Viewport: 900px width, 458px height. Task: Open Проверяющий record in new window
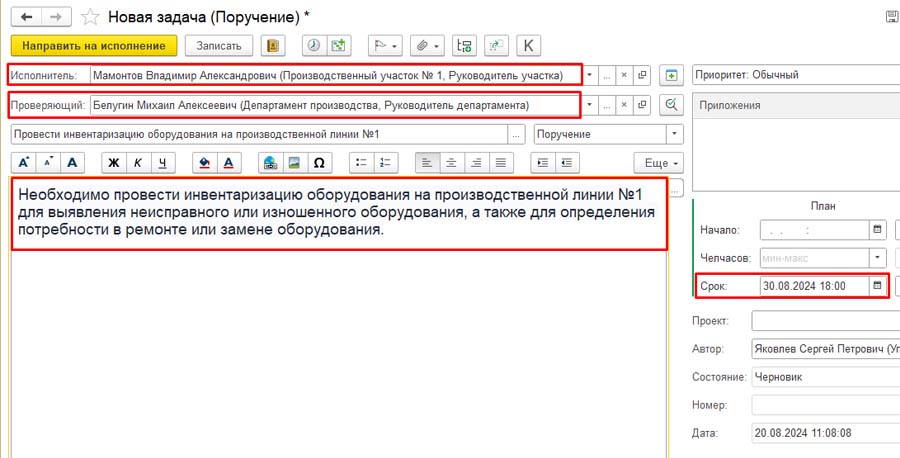[642, 105]
